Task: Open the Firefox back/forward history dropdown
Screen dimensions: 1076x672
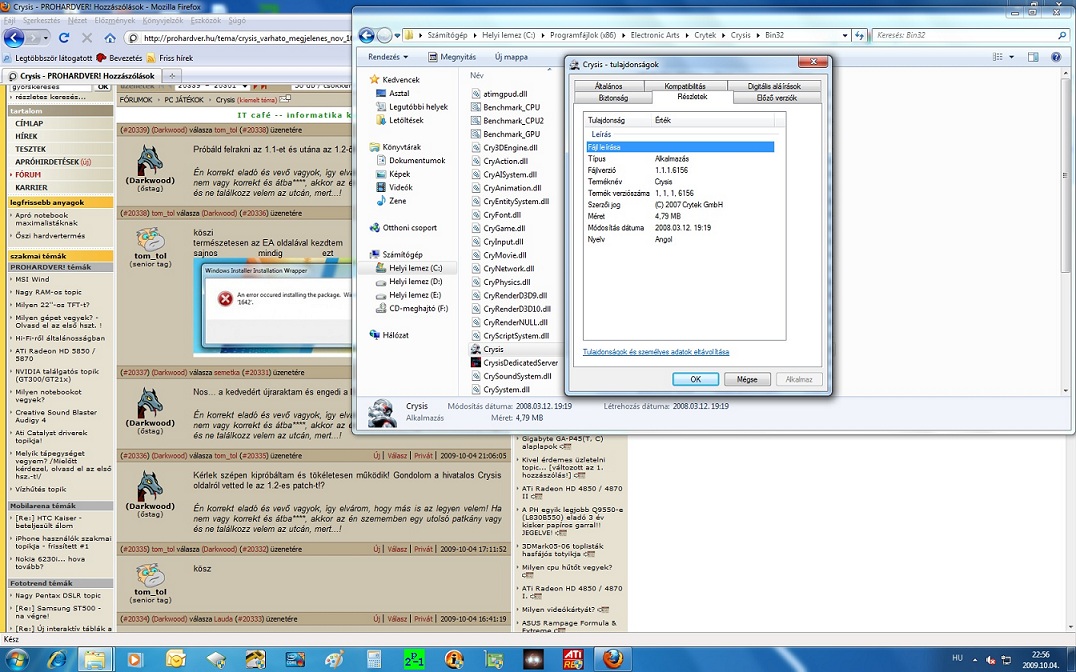Action: tap(46, 38)
